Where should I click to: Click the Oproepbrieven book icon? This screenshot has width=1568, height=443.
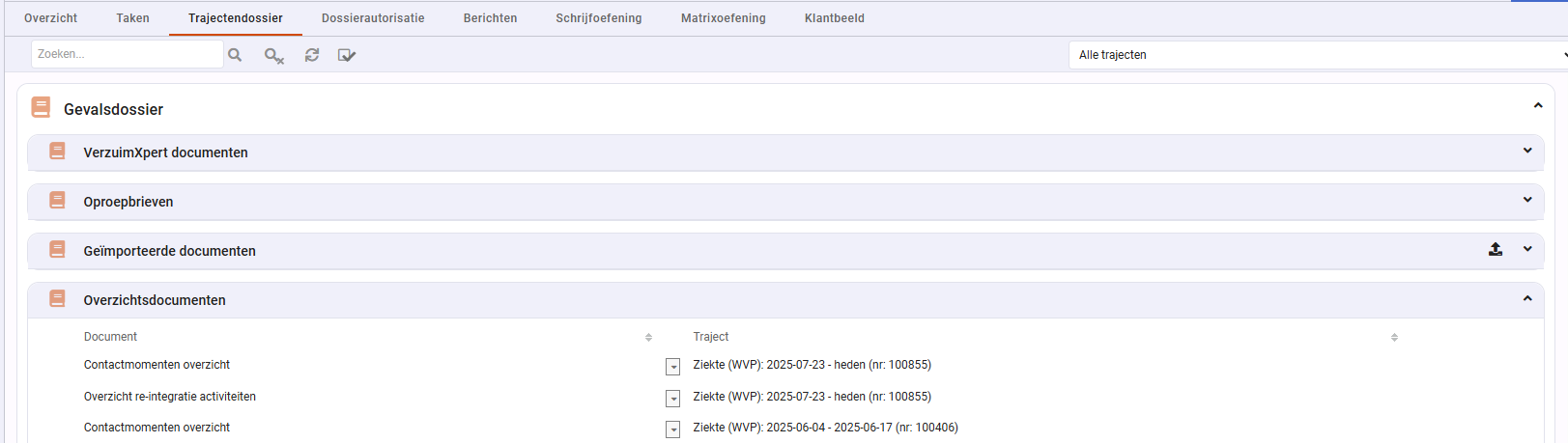(57, 200)
